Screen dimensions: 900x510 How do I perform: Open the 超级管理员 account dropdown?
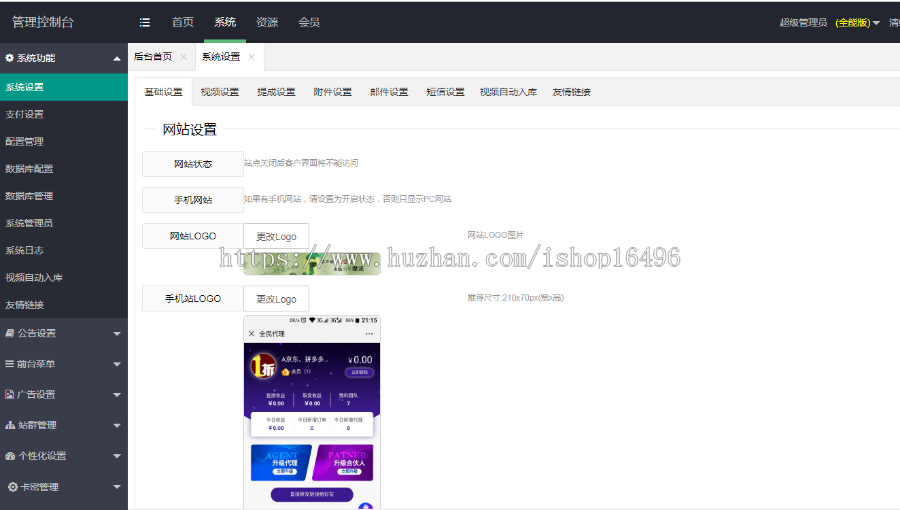(829, 22)
